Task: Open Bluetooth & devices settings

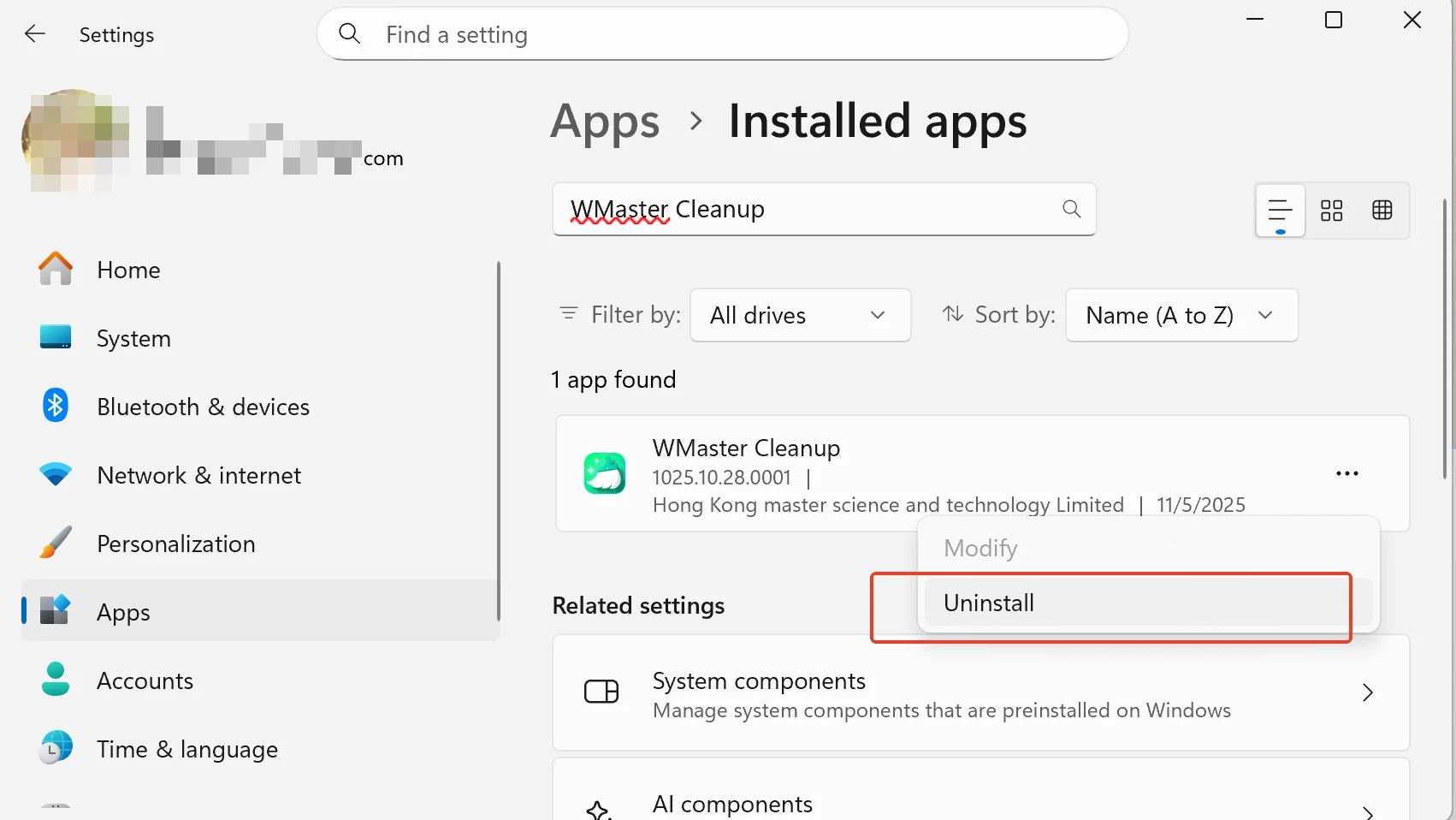Action: (x=203, y=407)
